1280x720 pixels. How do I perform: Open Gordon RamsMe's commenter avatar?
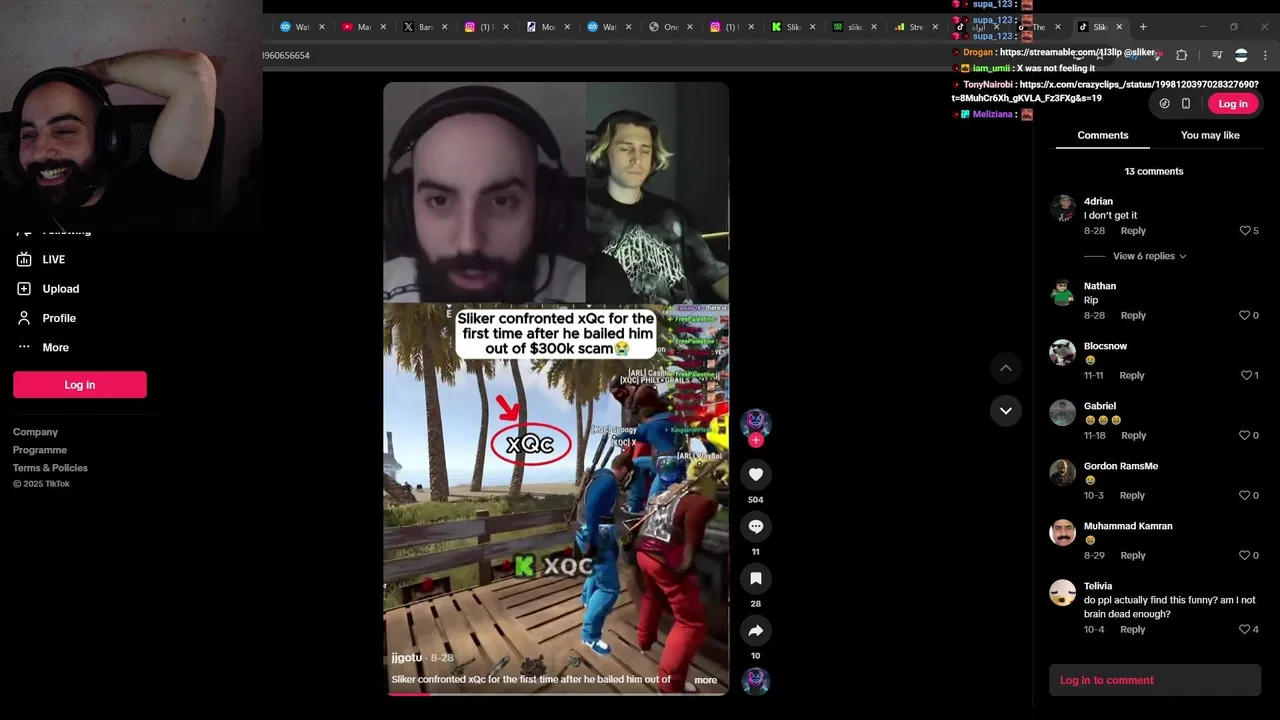pos(1063,473)
